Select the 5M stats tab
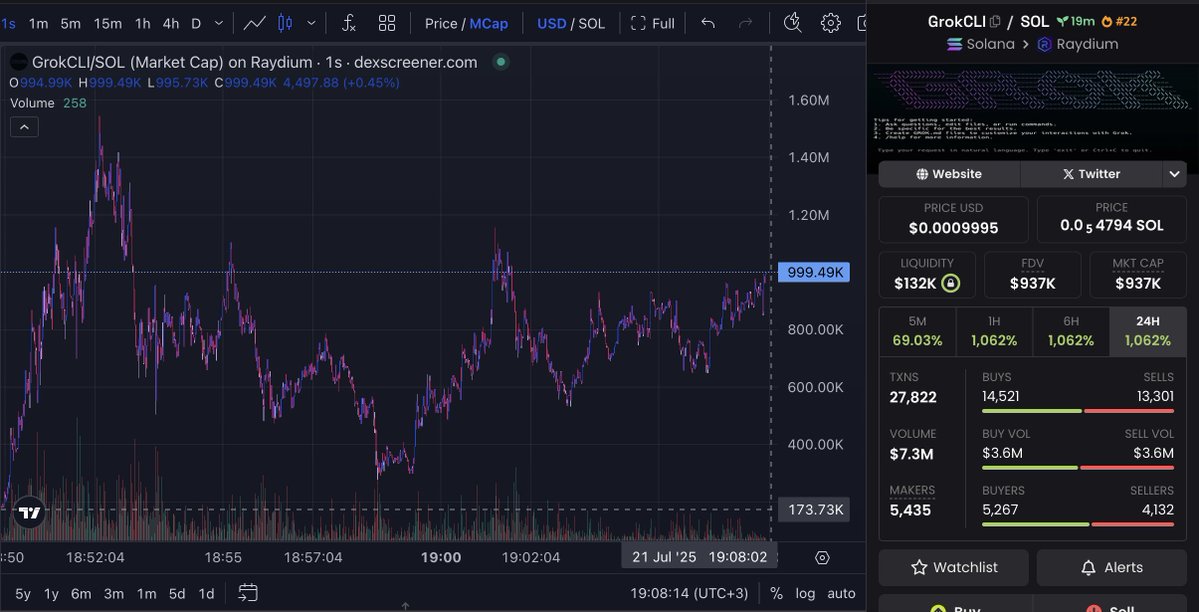This screenshot has width=1199, height=612. pos(918,331)
